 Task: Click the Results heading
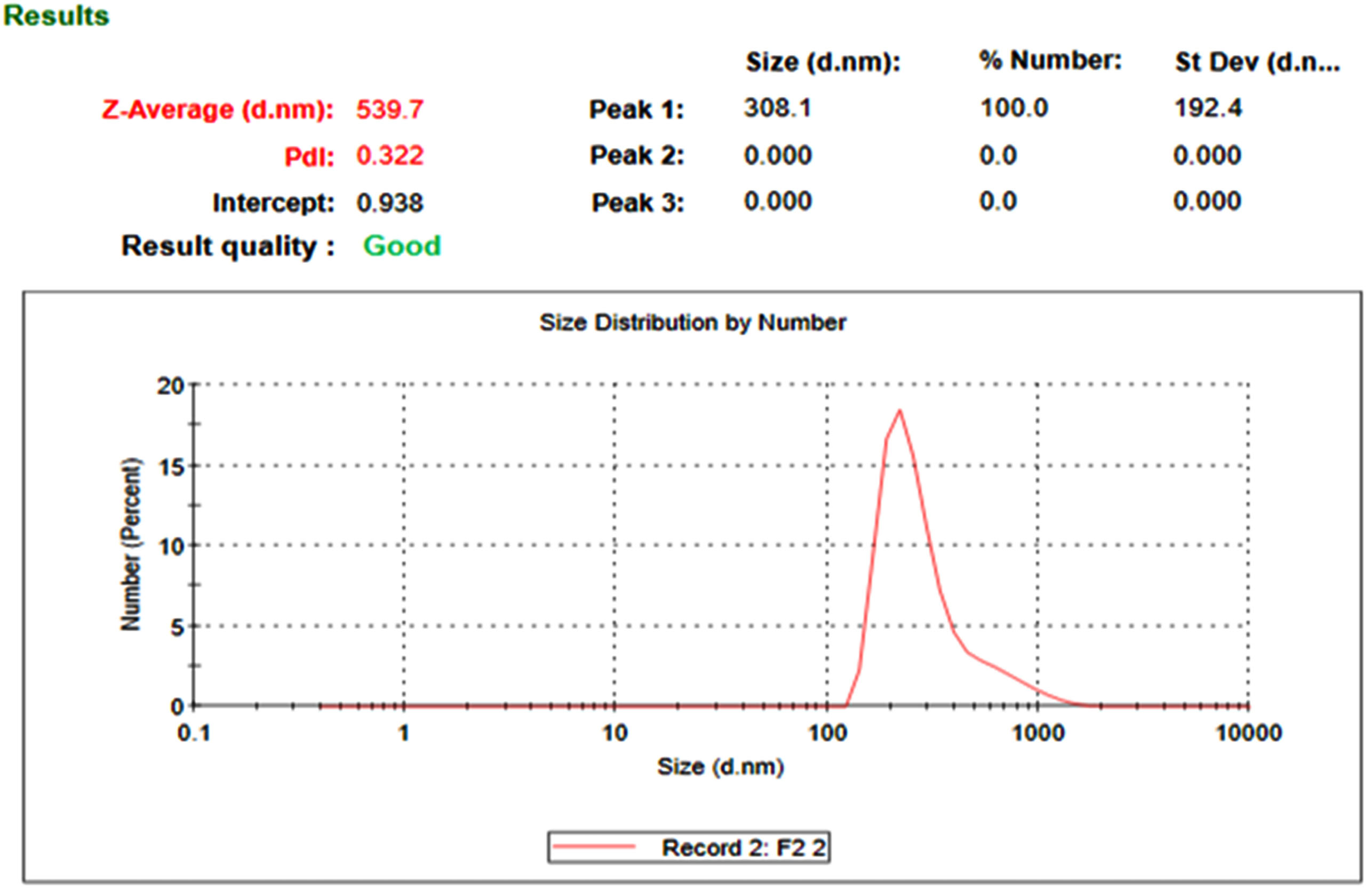(56, 16)
